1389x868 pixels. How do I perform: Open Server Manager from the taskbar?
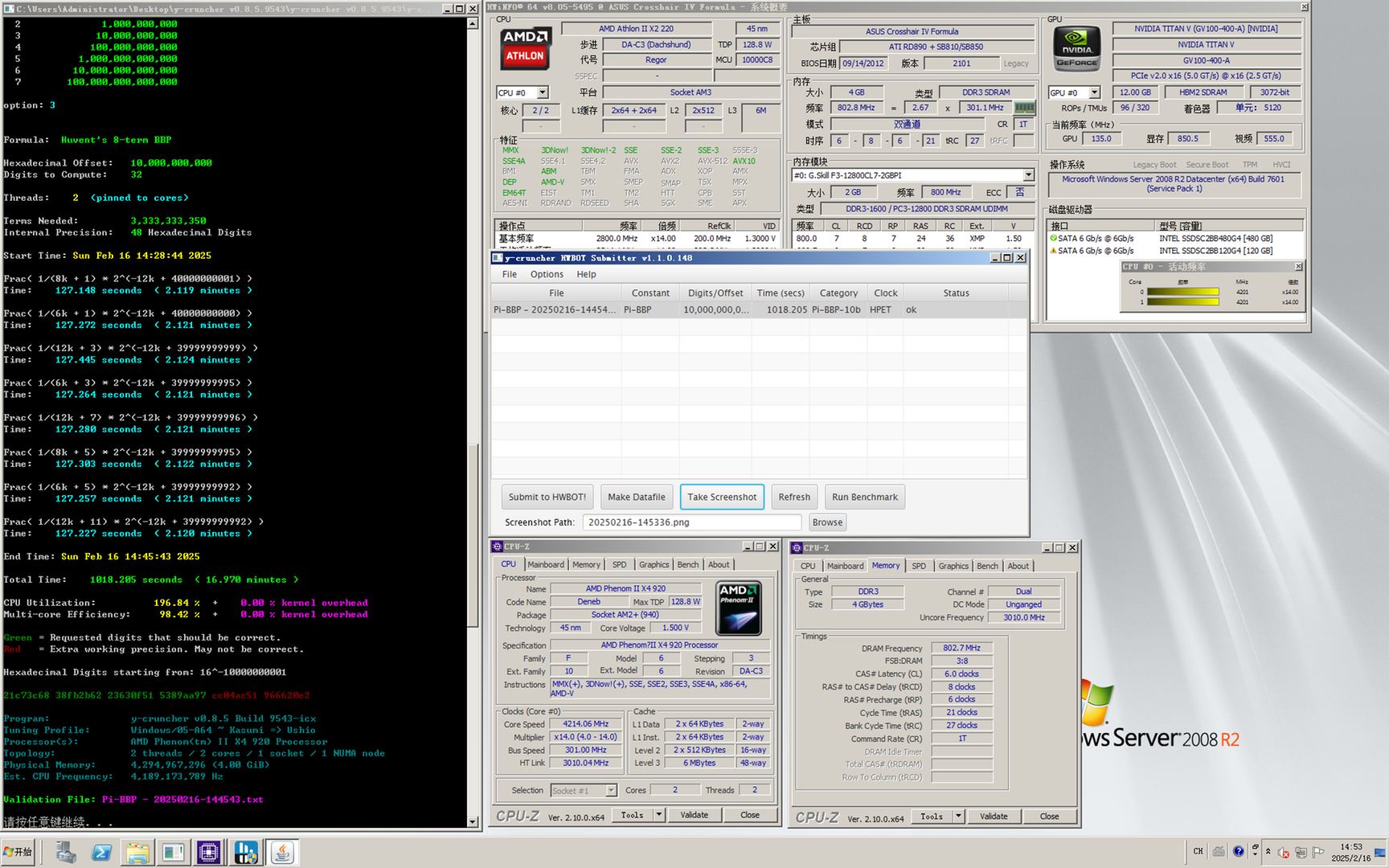66,852
